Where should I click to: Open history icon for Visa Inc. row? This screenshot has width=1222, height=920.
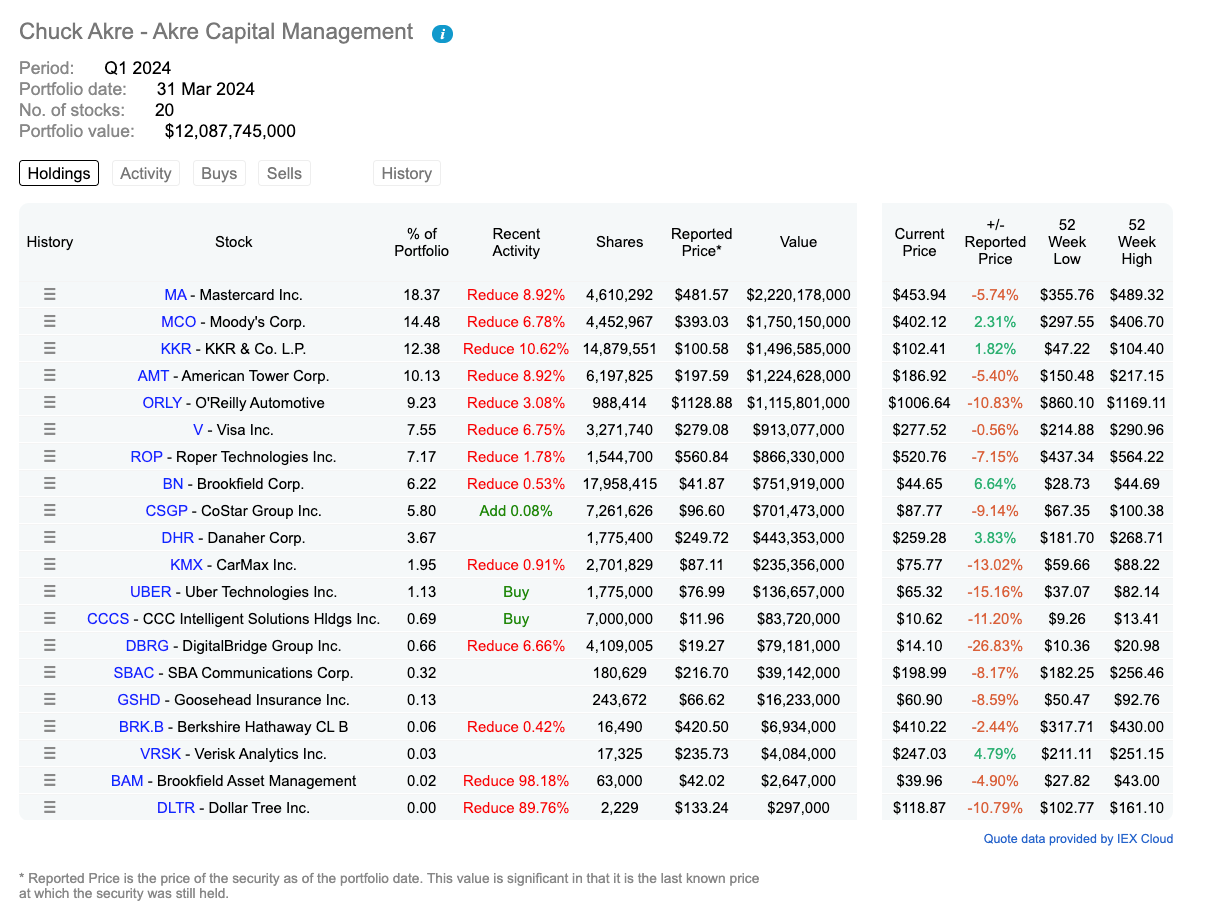pyautogui.click(x=50, y=430)
